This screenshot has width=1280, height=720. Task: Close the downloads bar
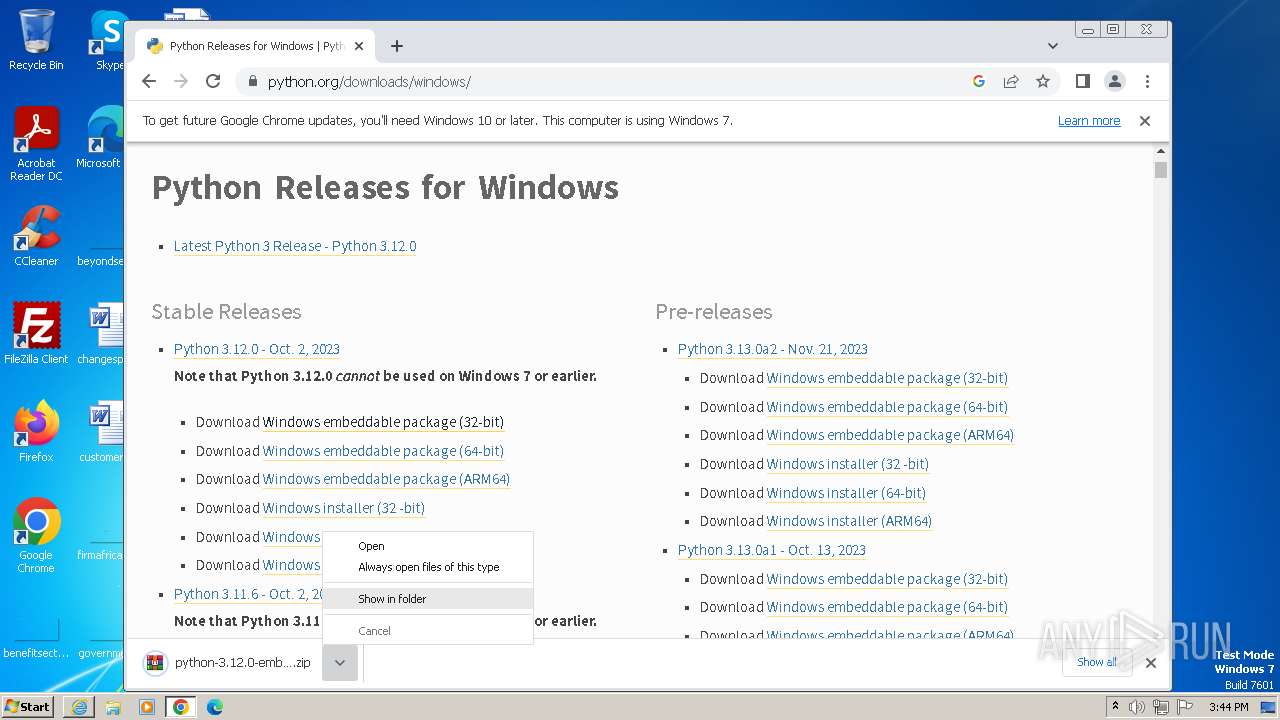click(x=1151, y=662)
